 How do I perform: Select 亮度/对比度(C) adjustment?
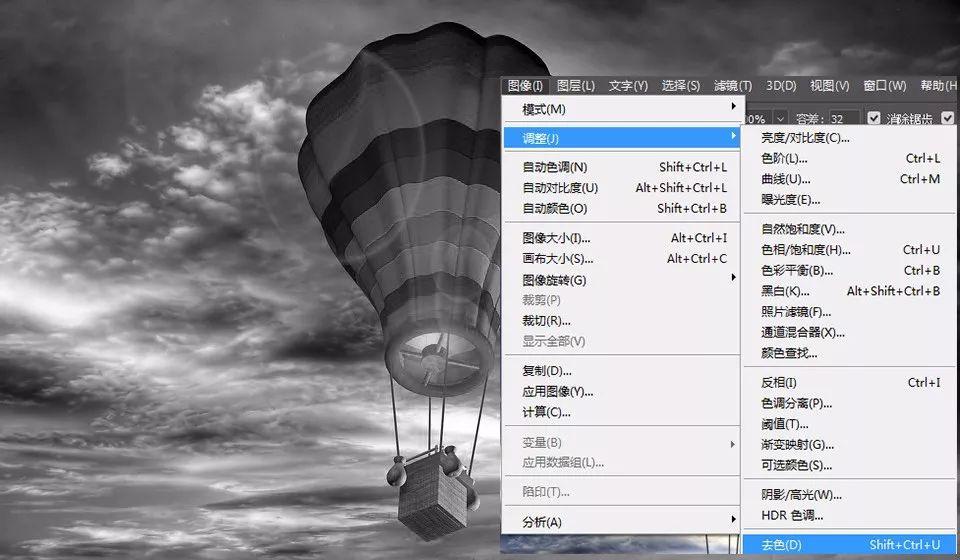[850, 138]
